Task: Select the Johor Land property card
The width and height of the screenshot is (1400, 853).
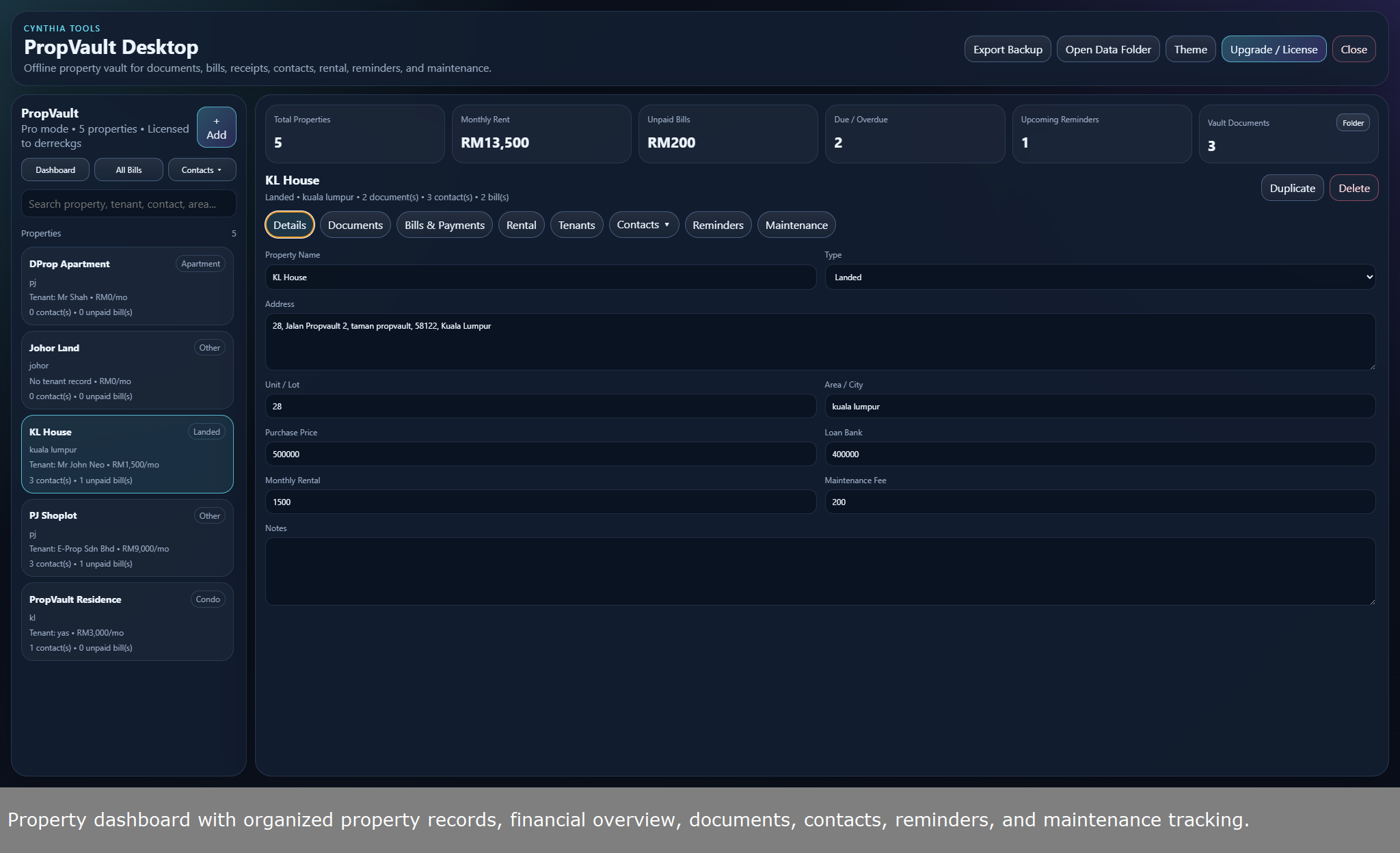Action: (x=127, y=370)
